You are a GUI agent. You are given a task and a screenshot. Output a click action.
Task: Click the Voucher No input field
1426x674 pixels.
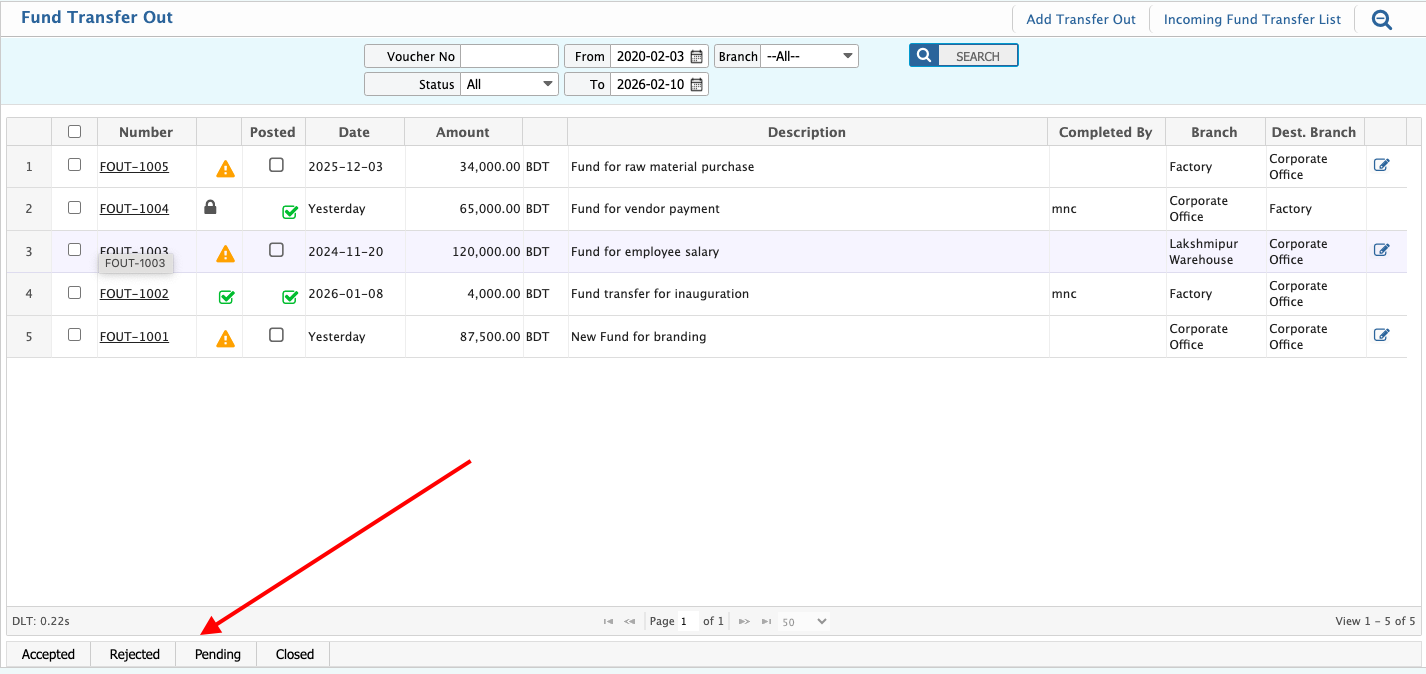pyautogui.click(x=509, y=57)
